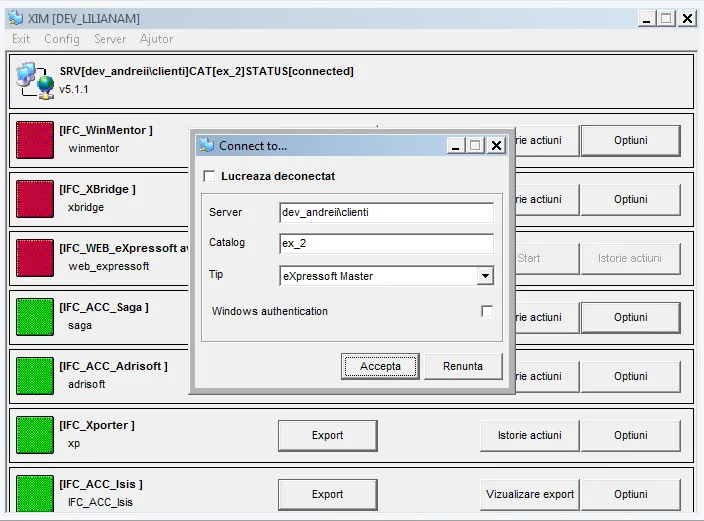Click the [IFC_Xporter ] label
This screenshot has width=704, height=521.
coord(97,425)
